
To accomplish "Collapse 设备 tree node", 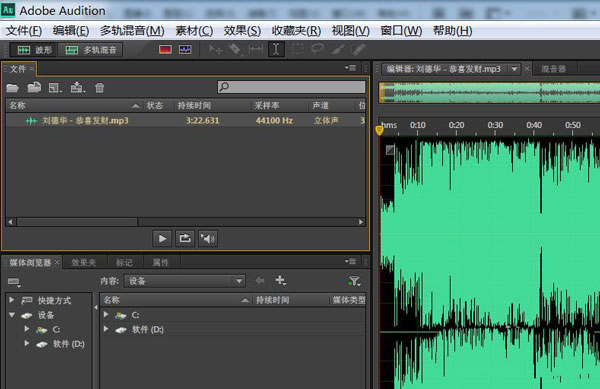I will tap(12, 315).
